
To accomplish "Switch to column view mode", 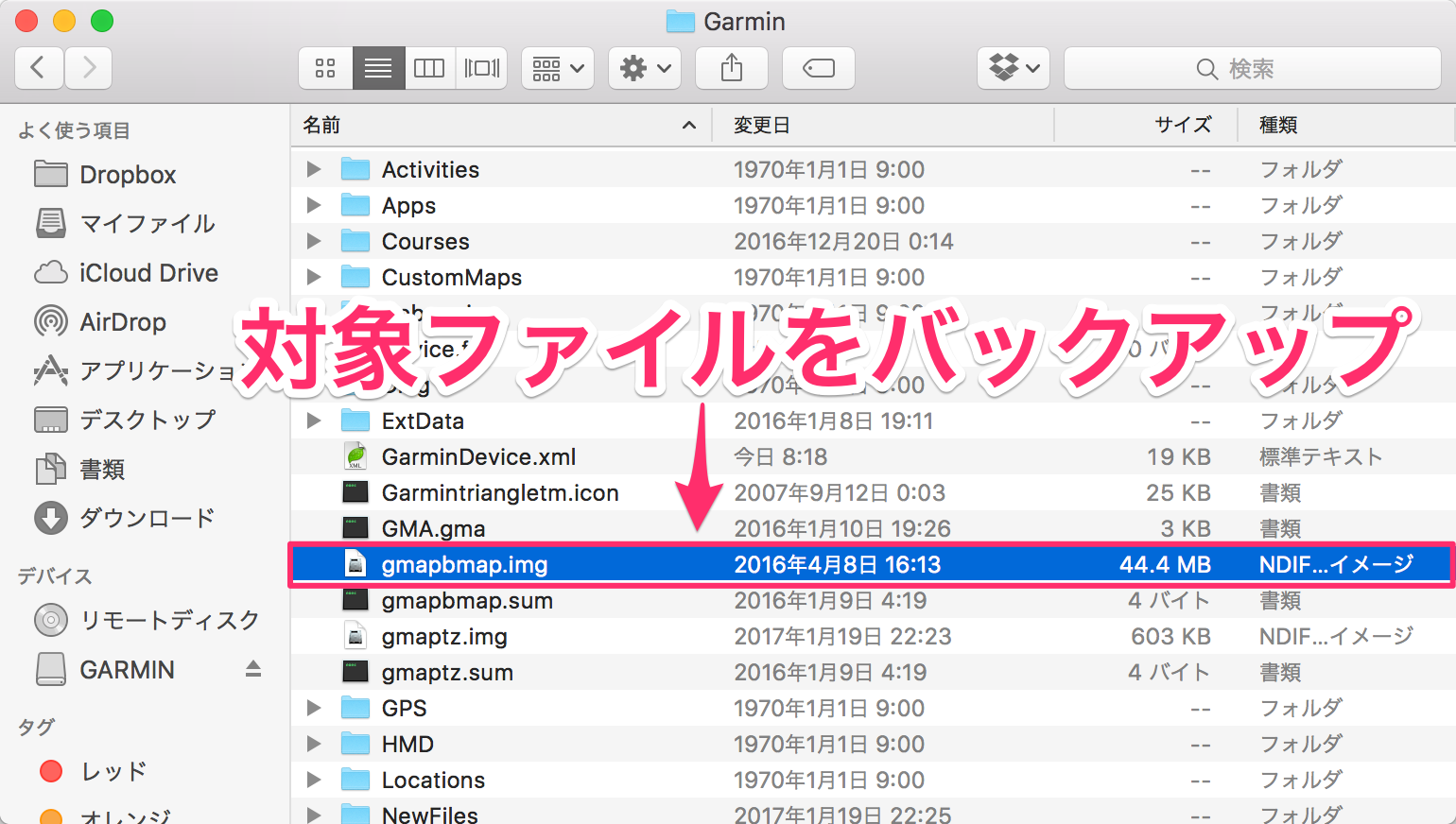I will (429, 68).
